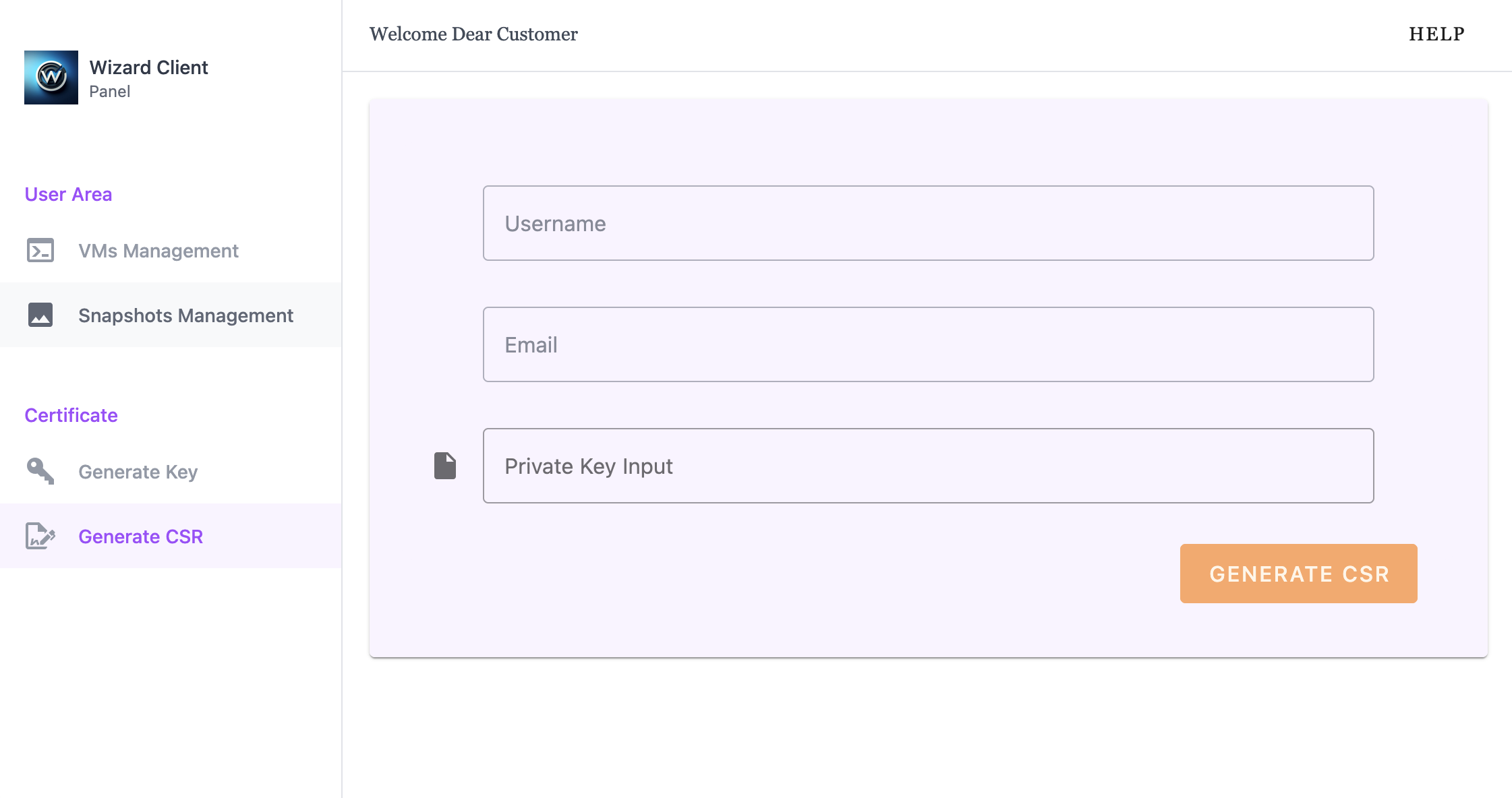Click the Wizard Client logo icon
The image size is (1512, 798).
click(51, 78)
